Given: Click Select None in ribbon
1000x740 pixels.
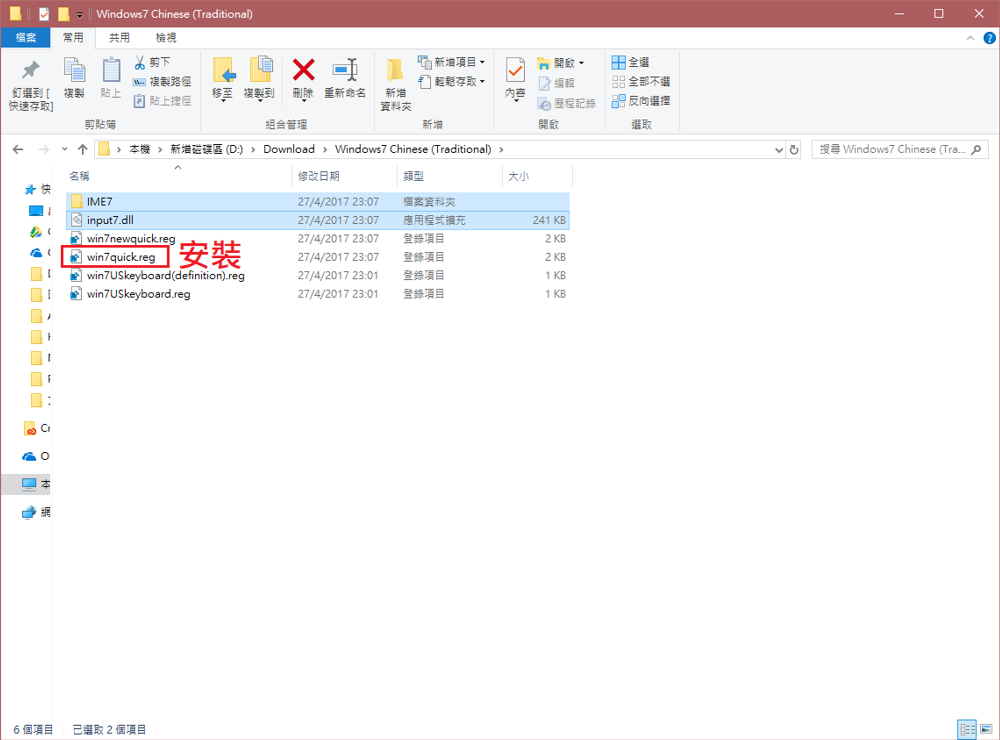Looking at the screenshot, I should pyautogui.click(x=641, y=81).
